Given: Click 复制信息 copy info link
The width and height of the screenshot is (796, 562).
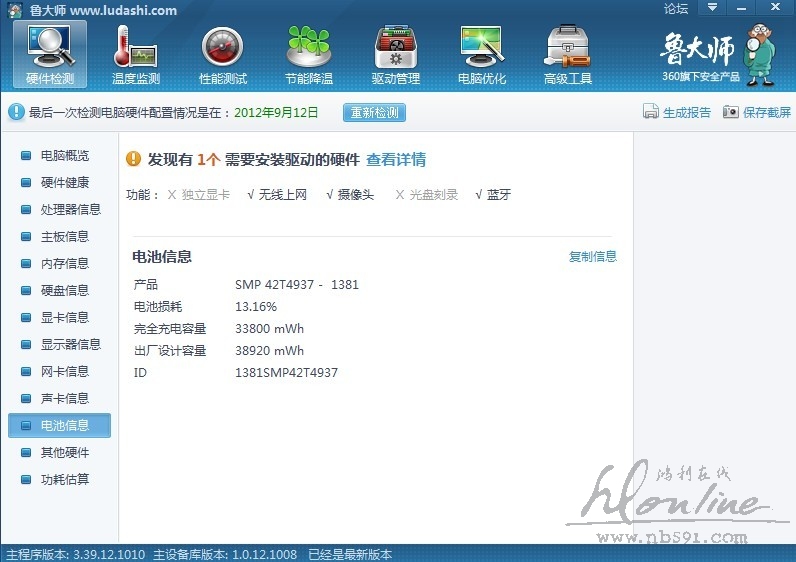Looking at the screenshot, I should click(592, 256).
